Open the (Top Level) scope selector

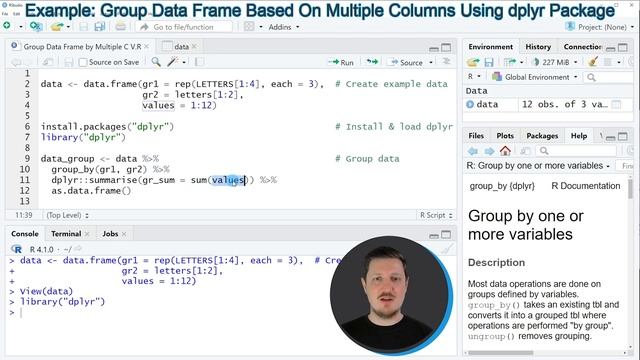67,215
